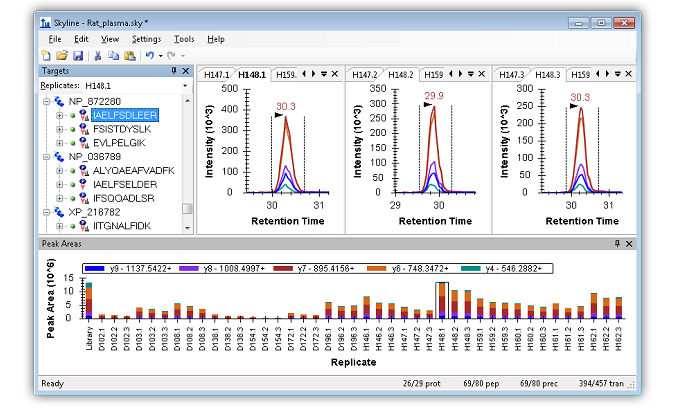Screen dimensions: 685x410
Task: Pin the Targets panel with the pushpin icon
Action: pos(174,71)
